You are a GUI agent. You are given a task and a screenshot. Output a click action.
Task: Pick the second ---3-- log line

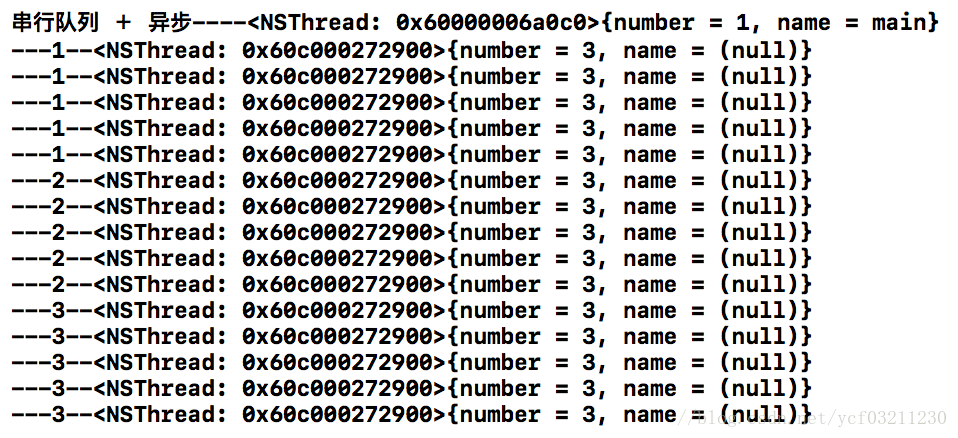tap(412, 336)
